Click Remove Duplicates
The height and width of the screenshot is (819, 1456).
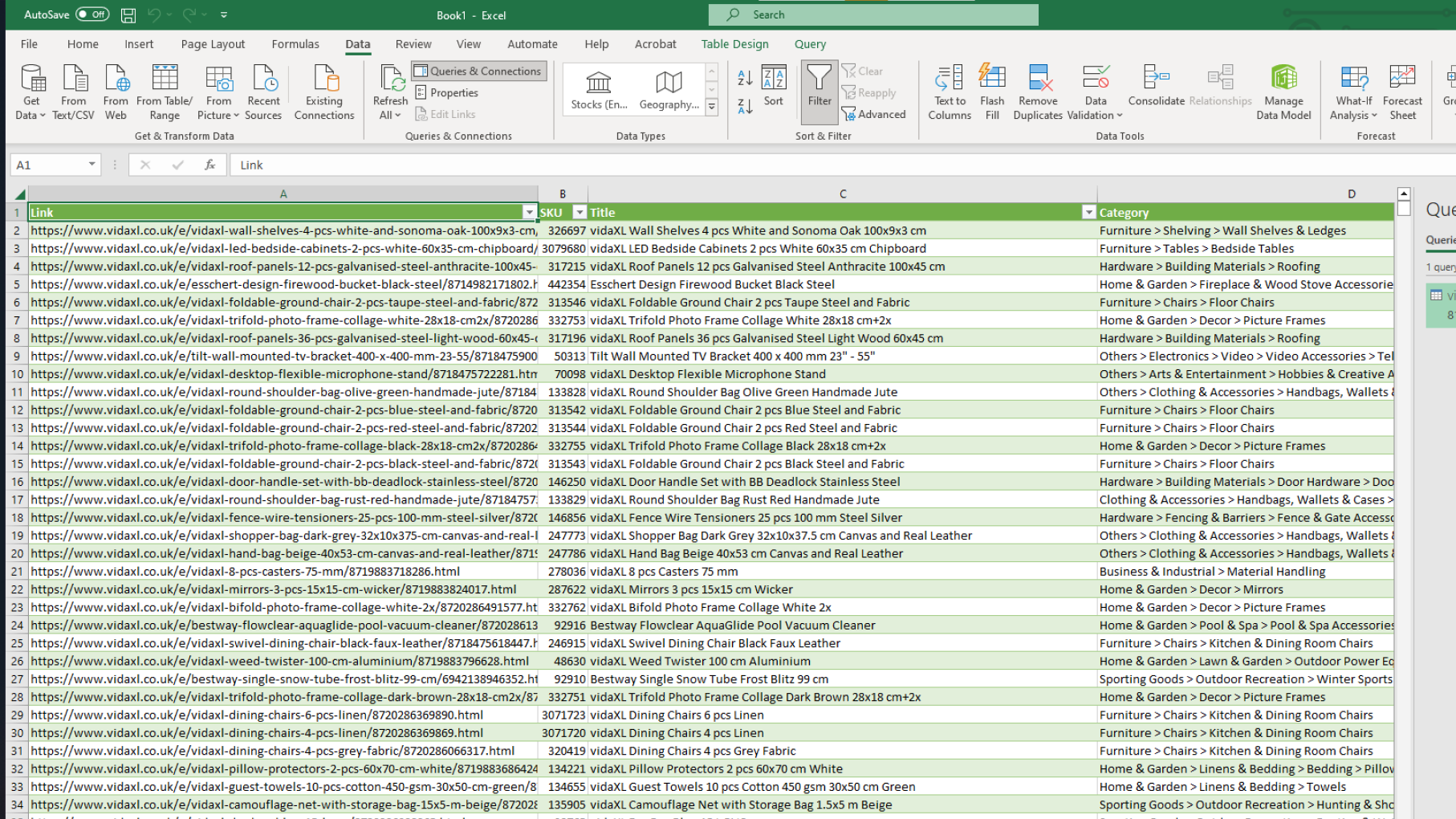[1038, 92]
